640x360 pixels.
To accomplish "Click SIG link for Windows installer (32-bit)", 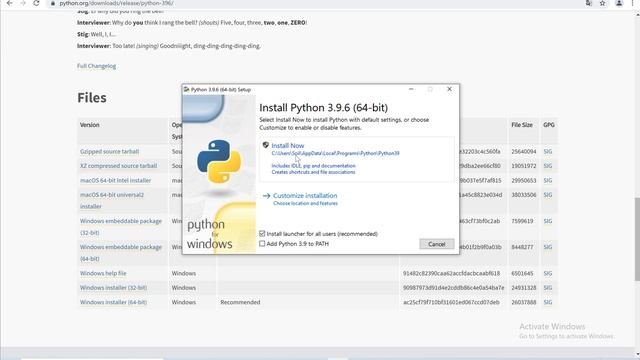I will pos(548,288).
